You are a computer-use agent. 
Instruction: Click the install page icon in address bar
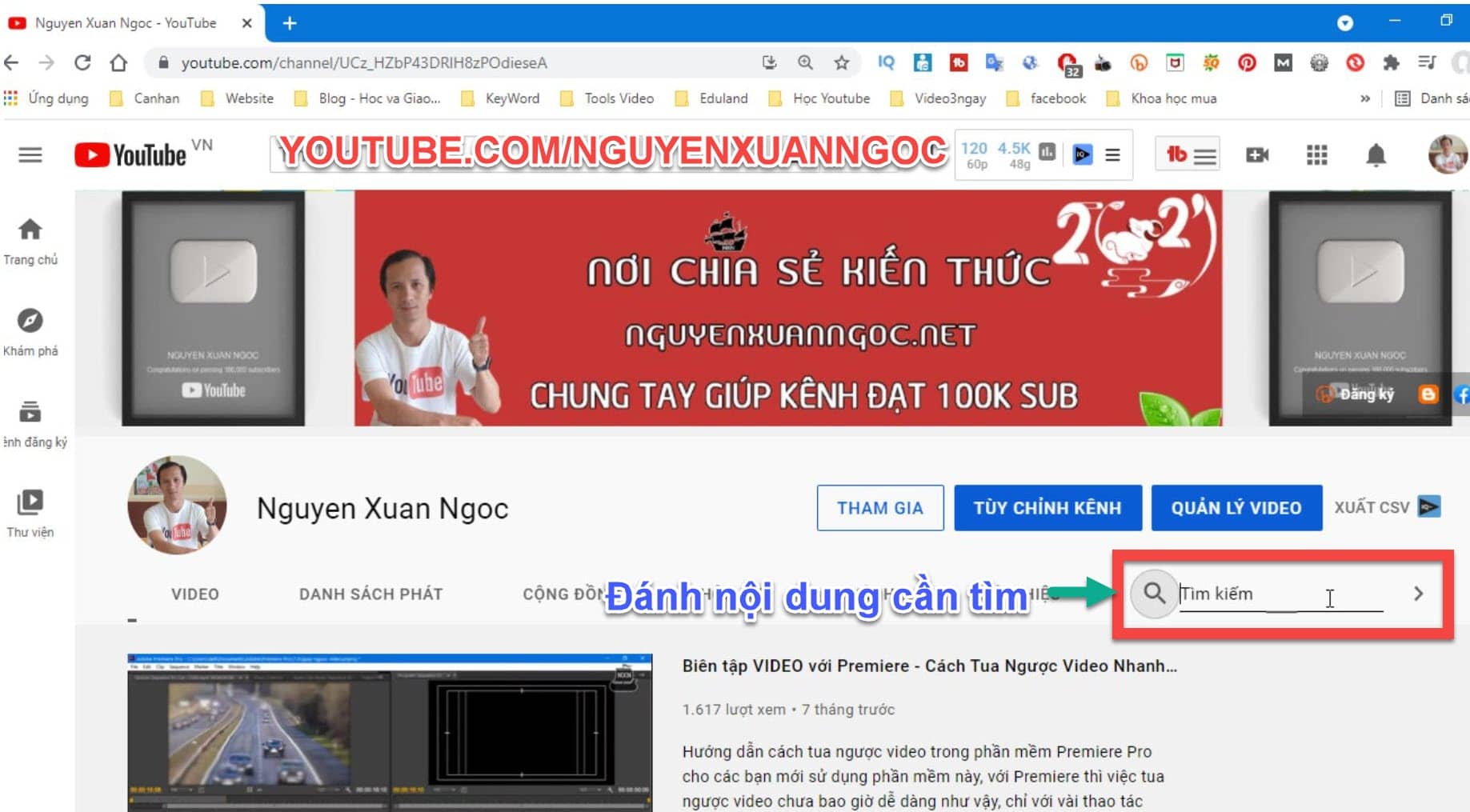pos(769,62)
